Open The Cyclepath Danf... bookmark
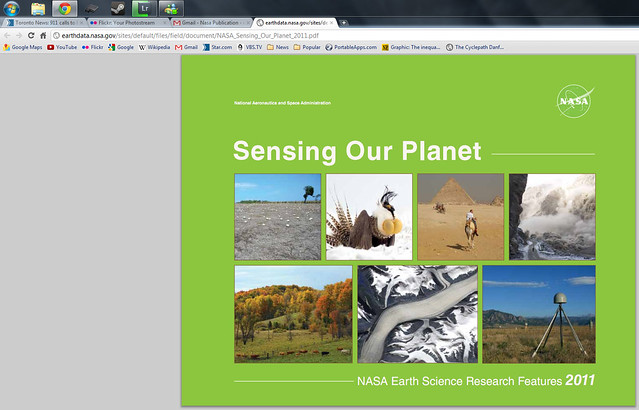This screenshot has width=639, height=410. [x=475, y=47]
